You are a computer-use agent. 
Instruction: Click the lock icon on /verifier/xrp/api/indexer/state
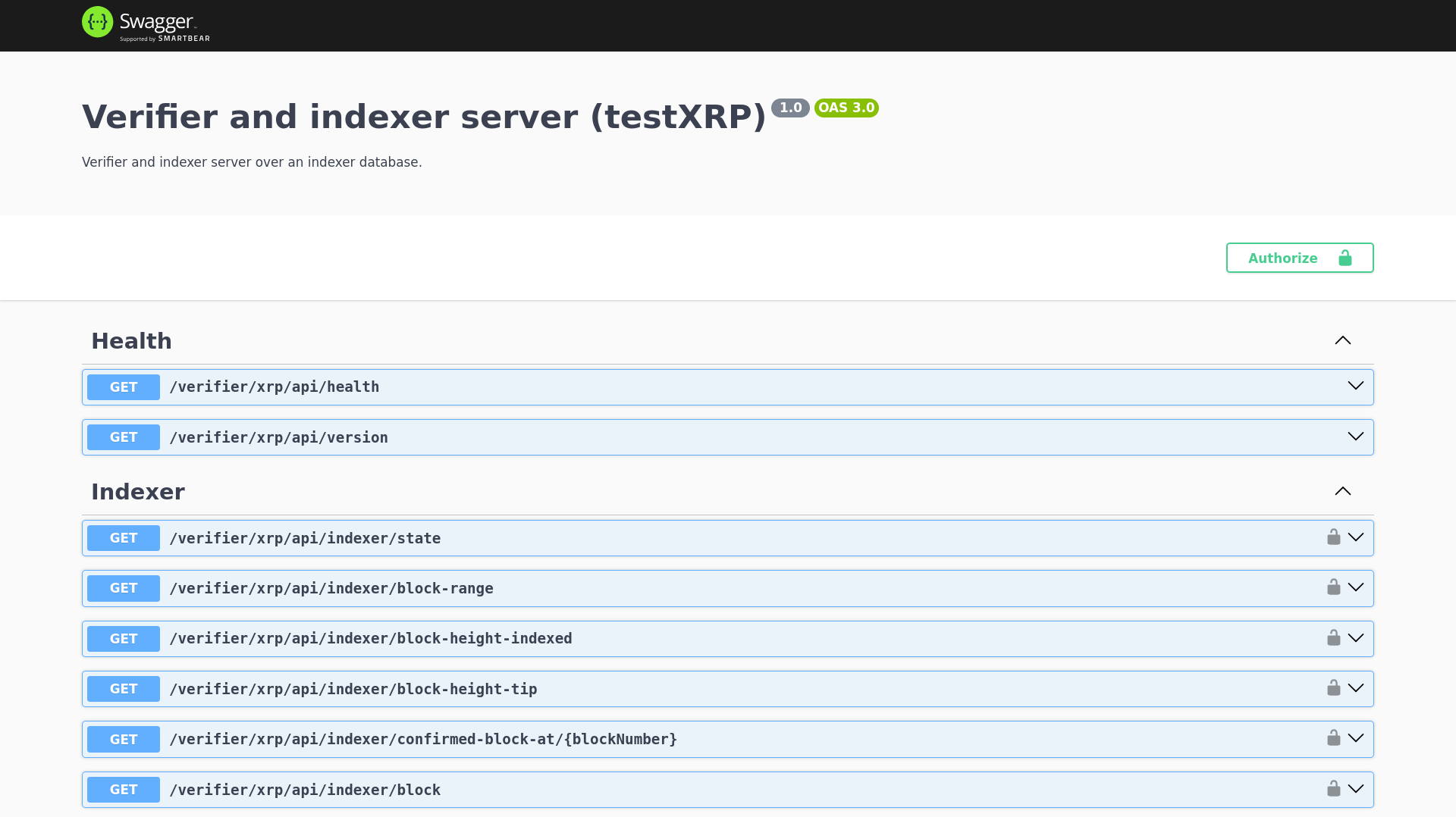[x=1334, y=537]
